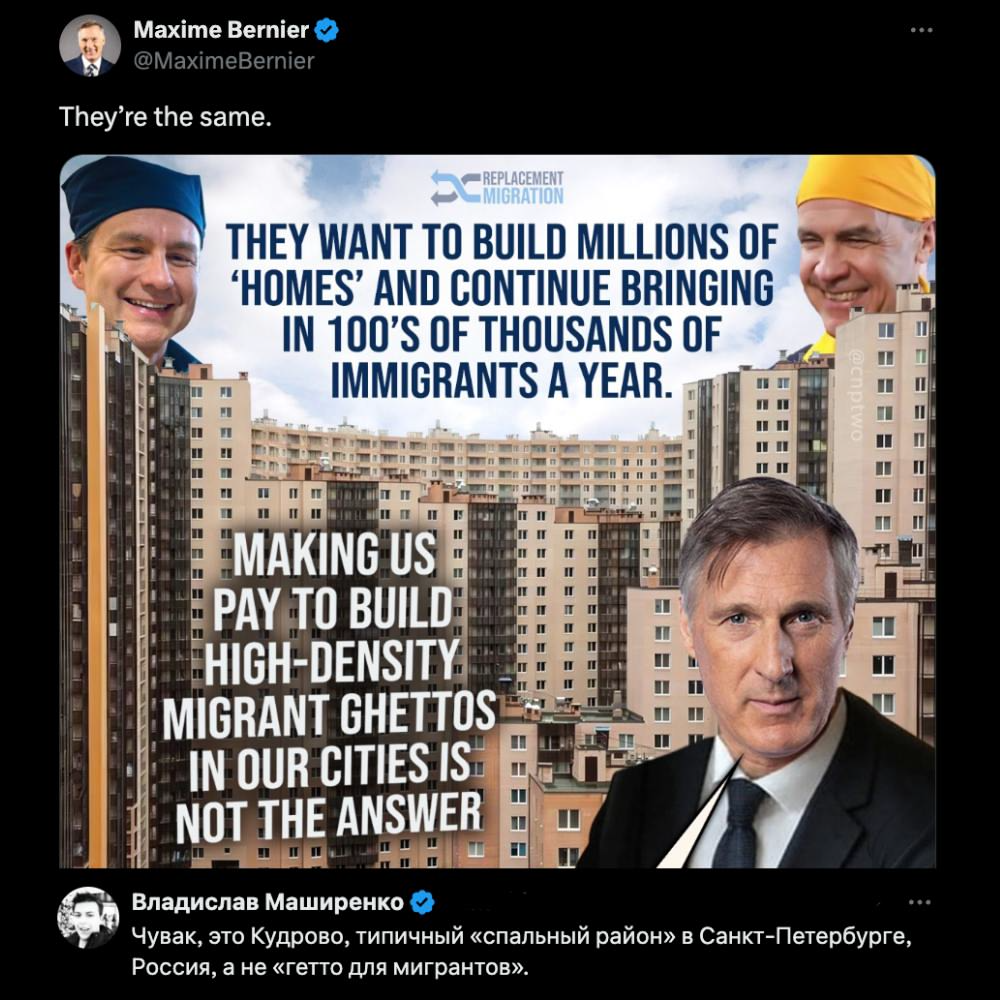Screen dimensions: 1000x1000
Task: Open Владислав Маширенко's reply avatar
Action: coord(89,918)
